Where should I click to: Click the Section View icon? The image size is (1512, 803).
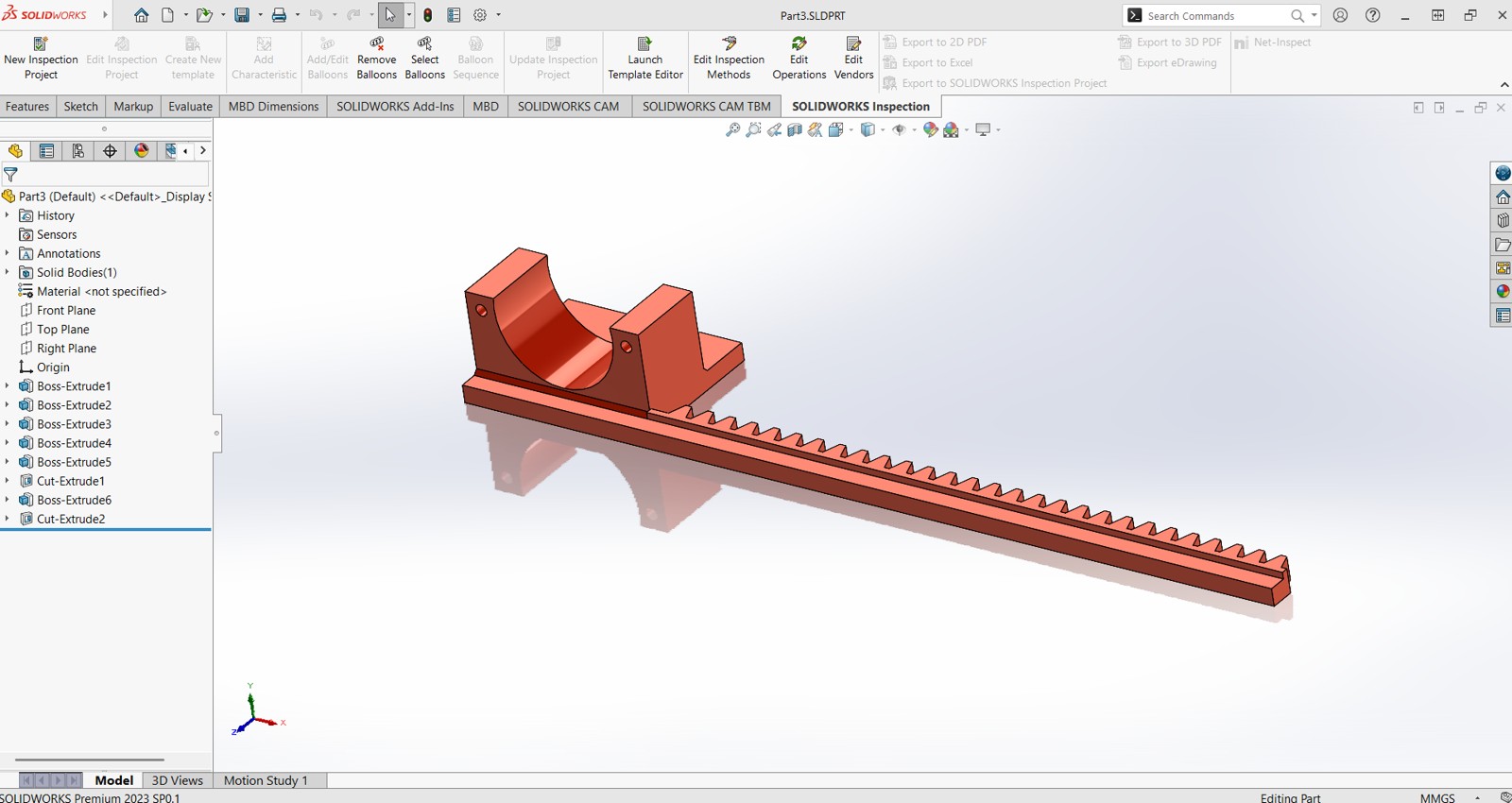795,129
